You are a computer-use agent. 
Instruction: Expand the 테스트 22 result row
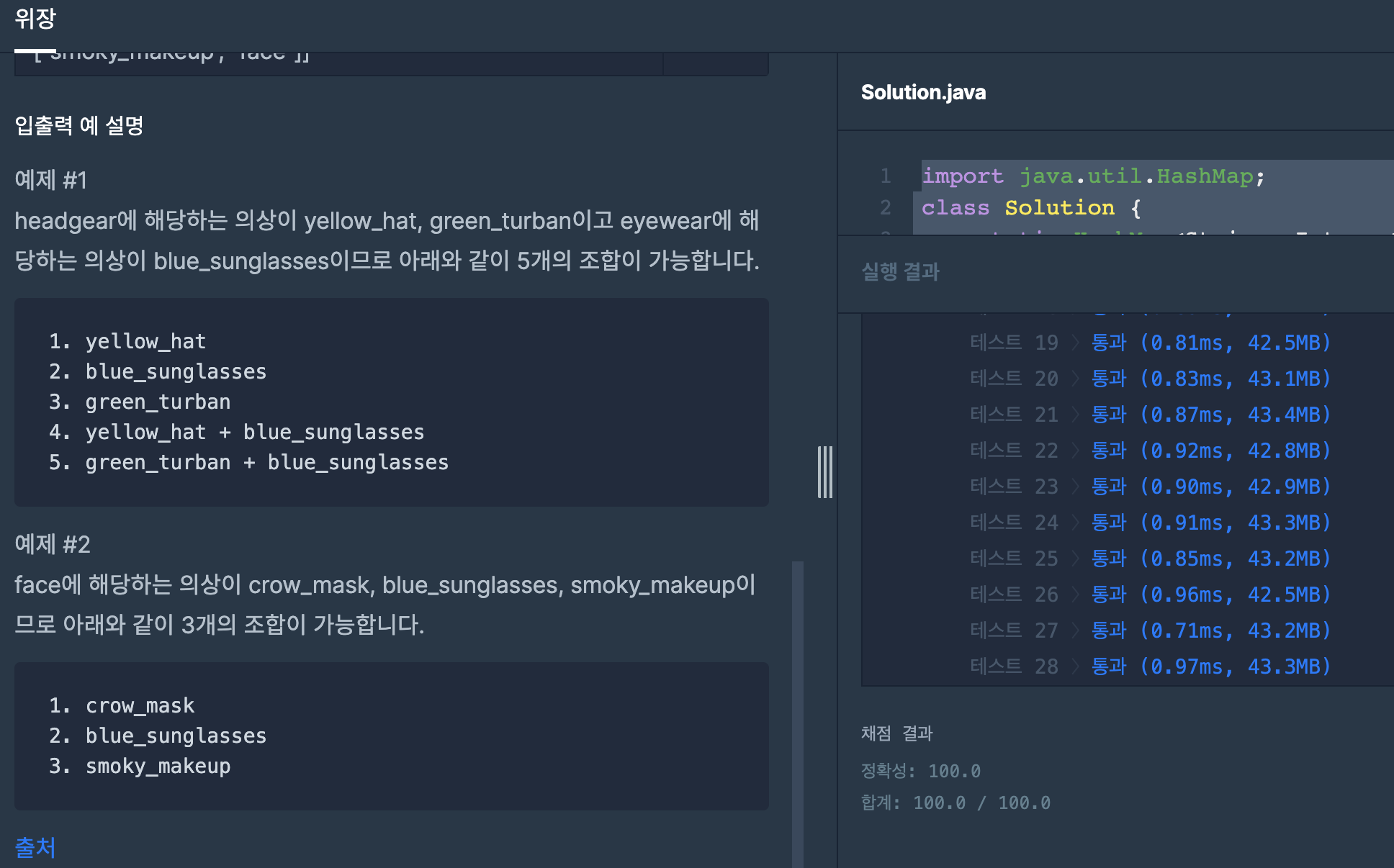coord(1075,451)
